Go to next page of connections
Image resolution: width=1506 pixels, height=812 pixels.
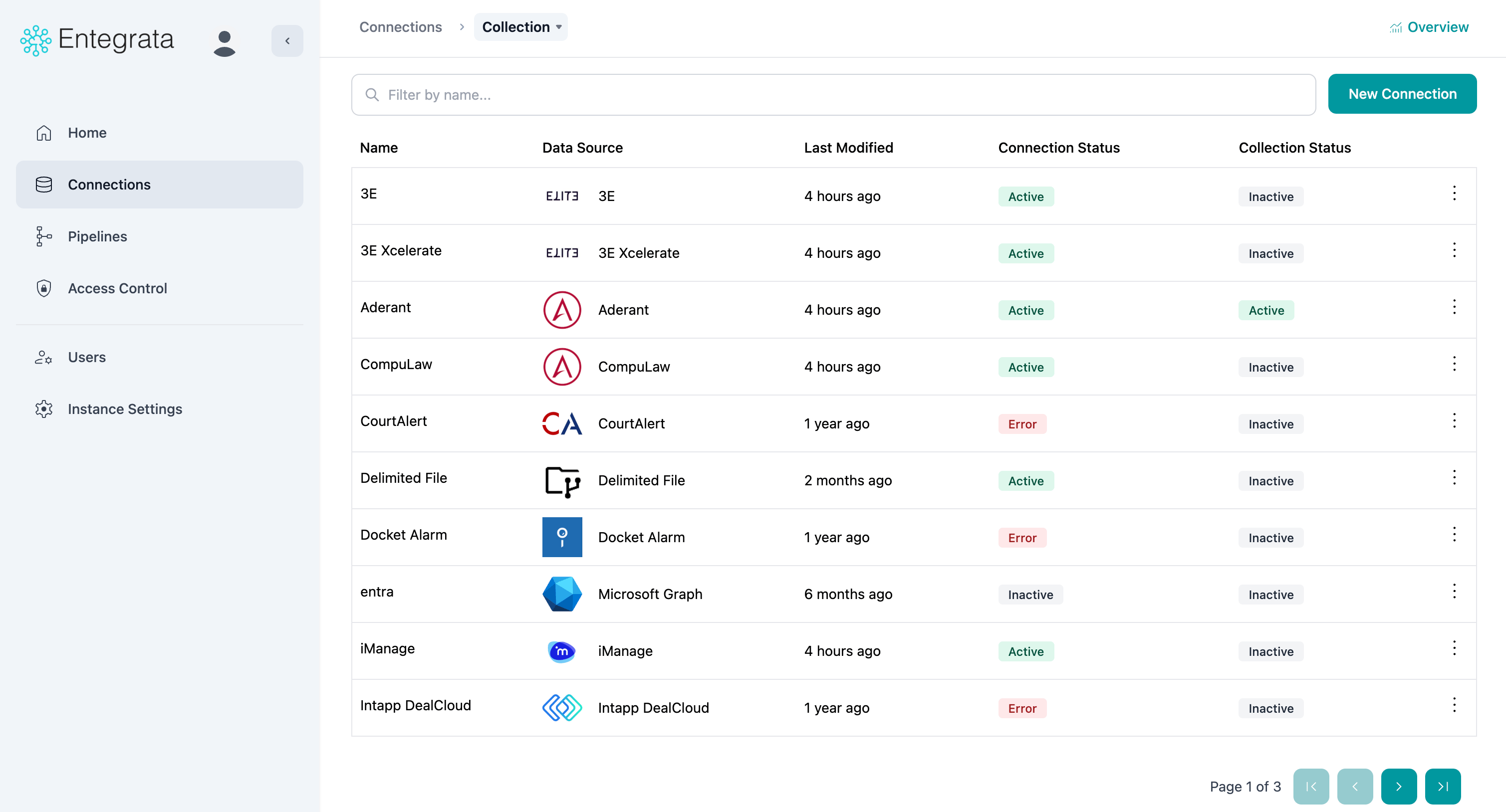pos(1398,787)
